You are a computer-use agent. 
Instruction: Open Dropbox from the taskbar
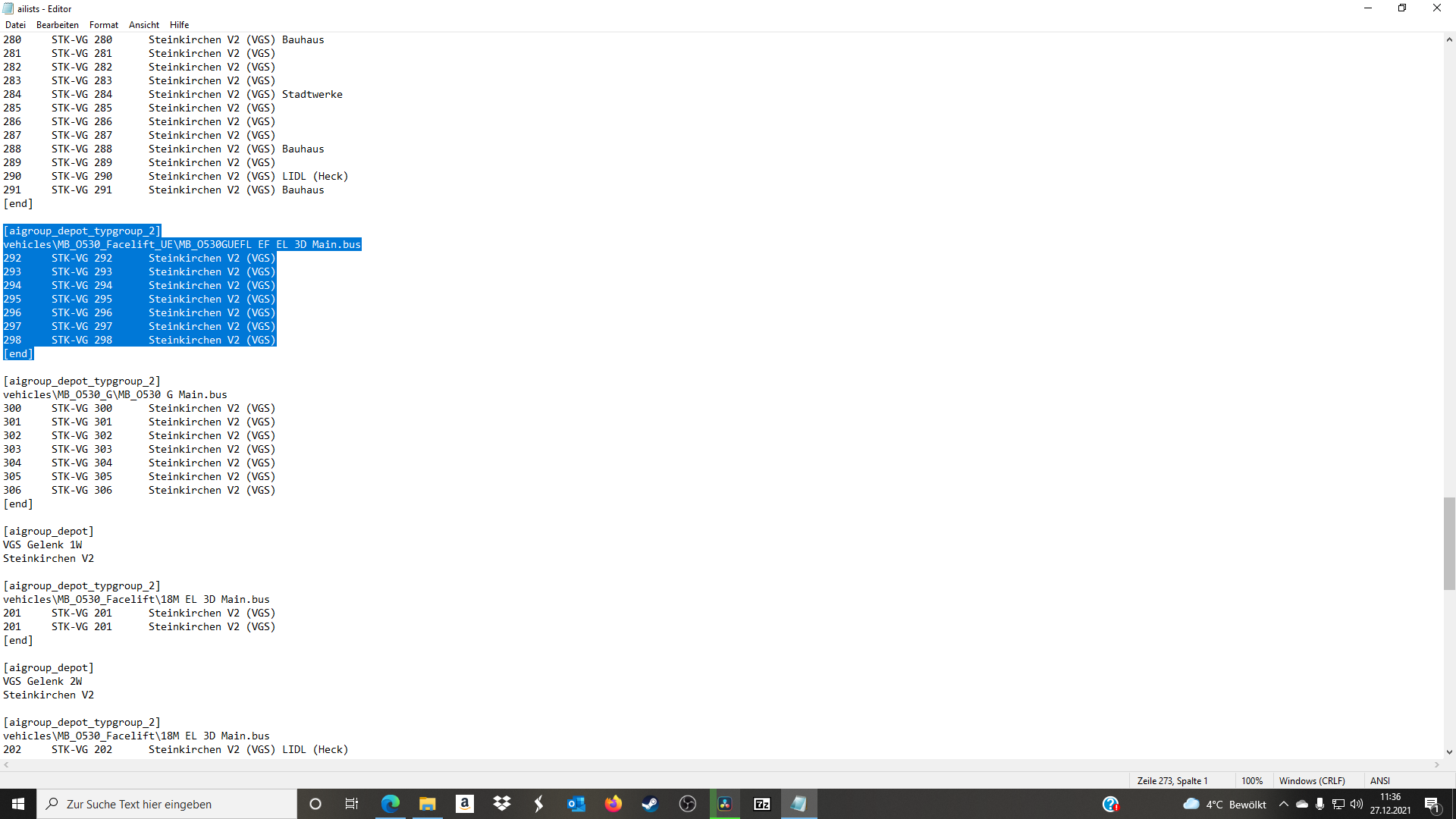coord(502,804)
